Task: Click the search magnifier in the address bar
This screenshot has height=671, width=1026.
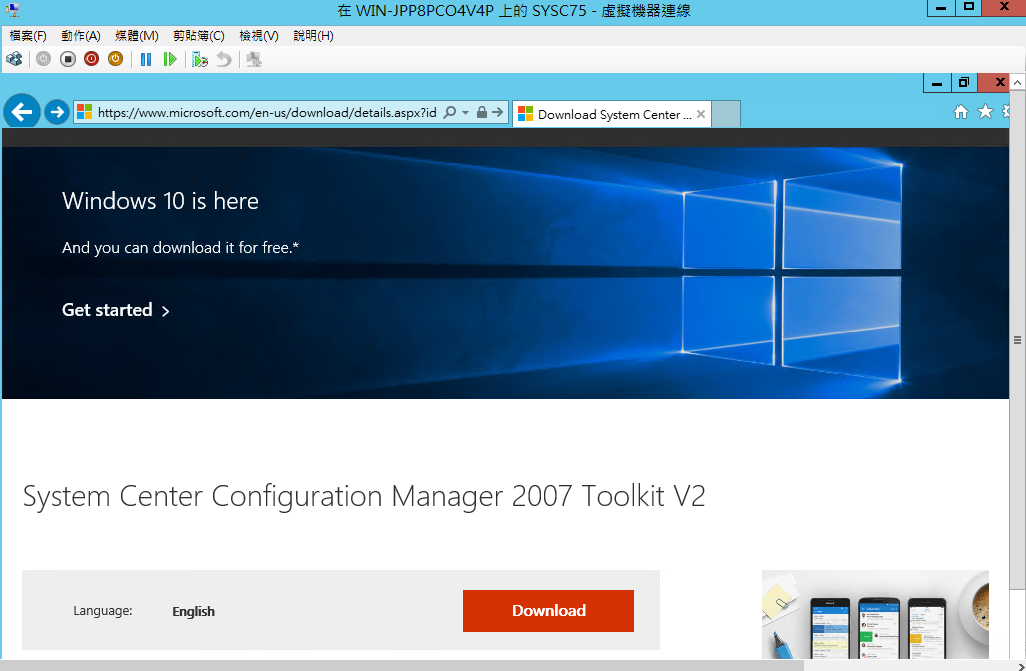Action: [x=450, y=112]
